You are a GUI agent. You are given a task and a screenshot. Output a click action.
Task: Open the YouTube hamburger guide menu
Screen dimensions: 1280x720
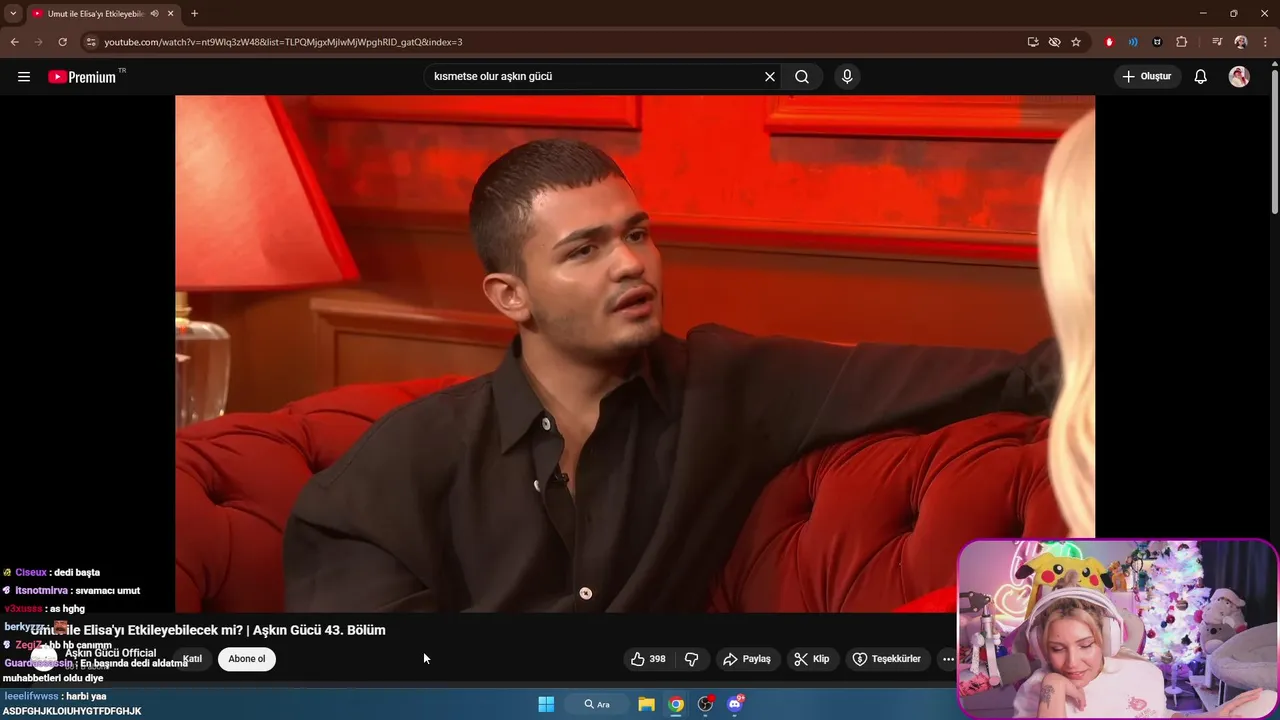pyautogui.click(x=24, y=77)
